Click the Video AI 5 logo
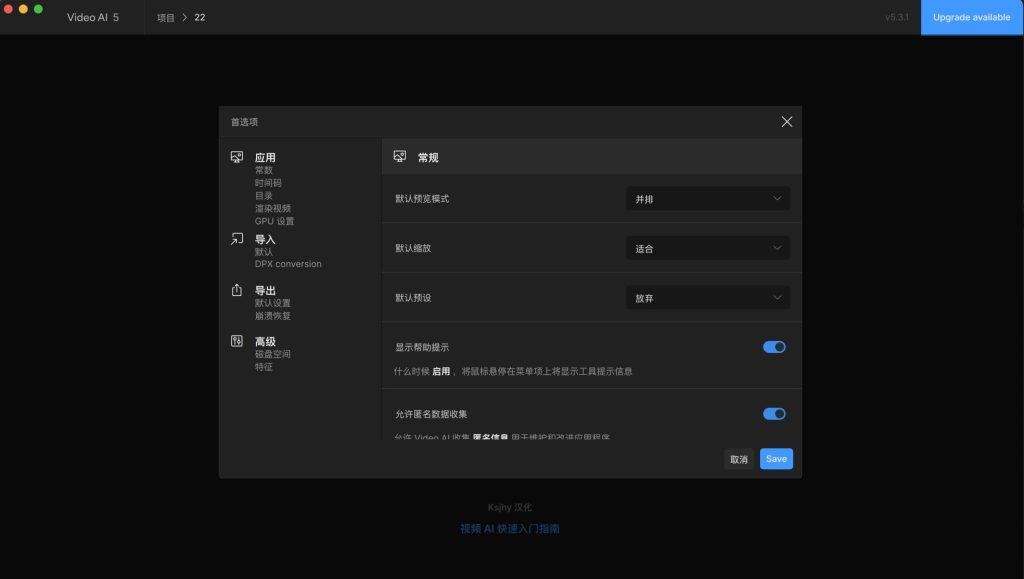Viewport: 1024px width, 579px height. click(94, 17)
